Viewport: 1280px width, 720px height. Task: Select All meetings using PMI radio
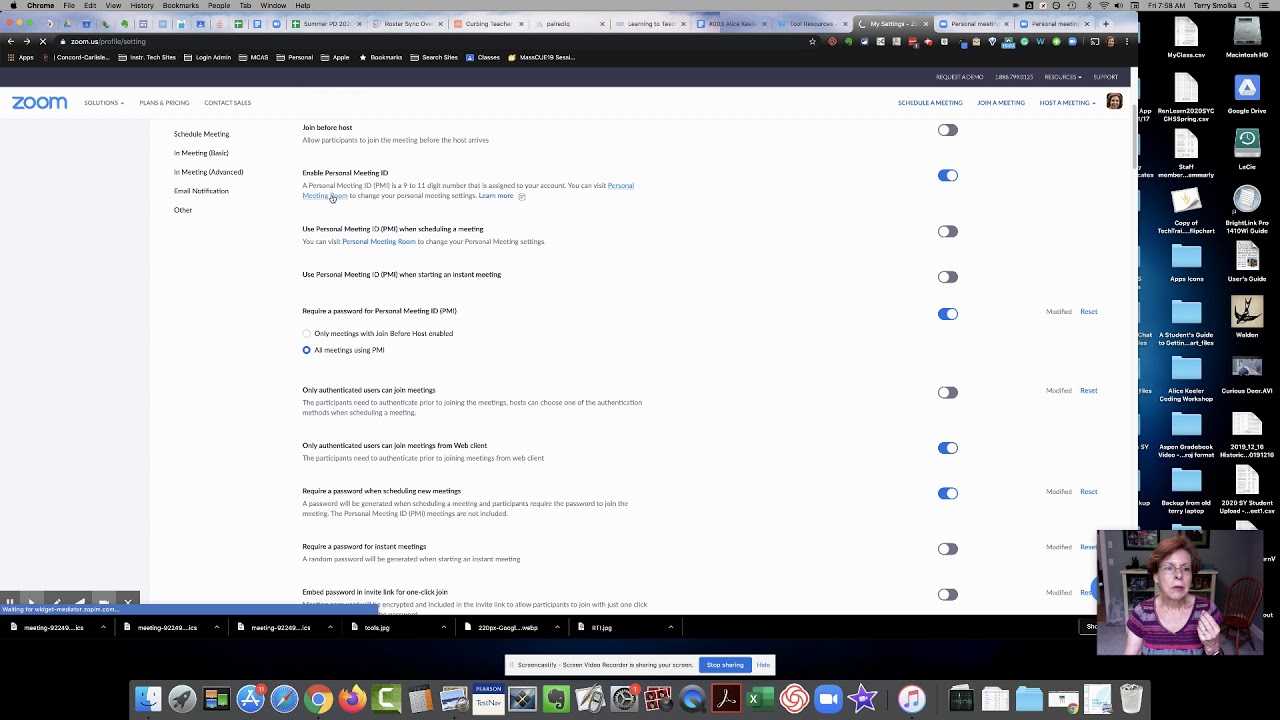pos(306,350)
